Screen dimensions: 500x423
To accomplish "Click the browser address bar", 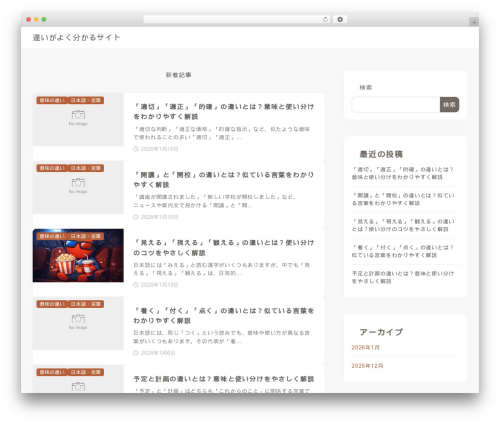I will click(236, 20).
